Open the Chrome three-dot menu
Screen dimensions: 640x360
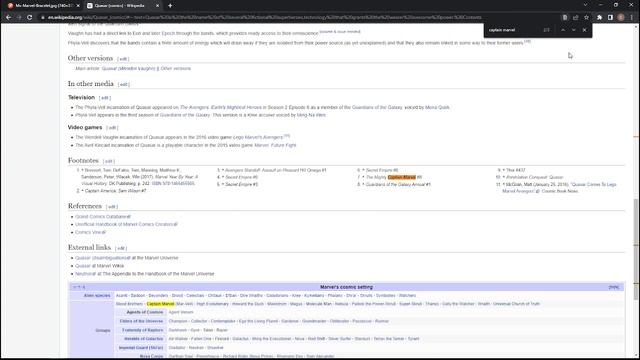pyautogui.click(x=632, y=18)
